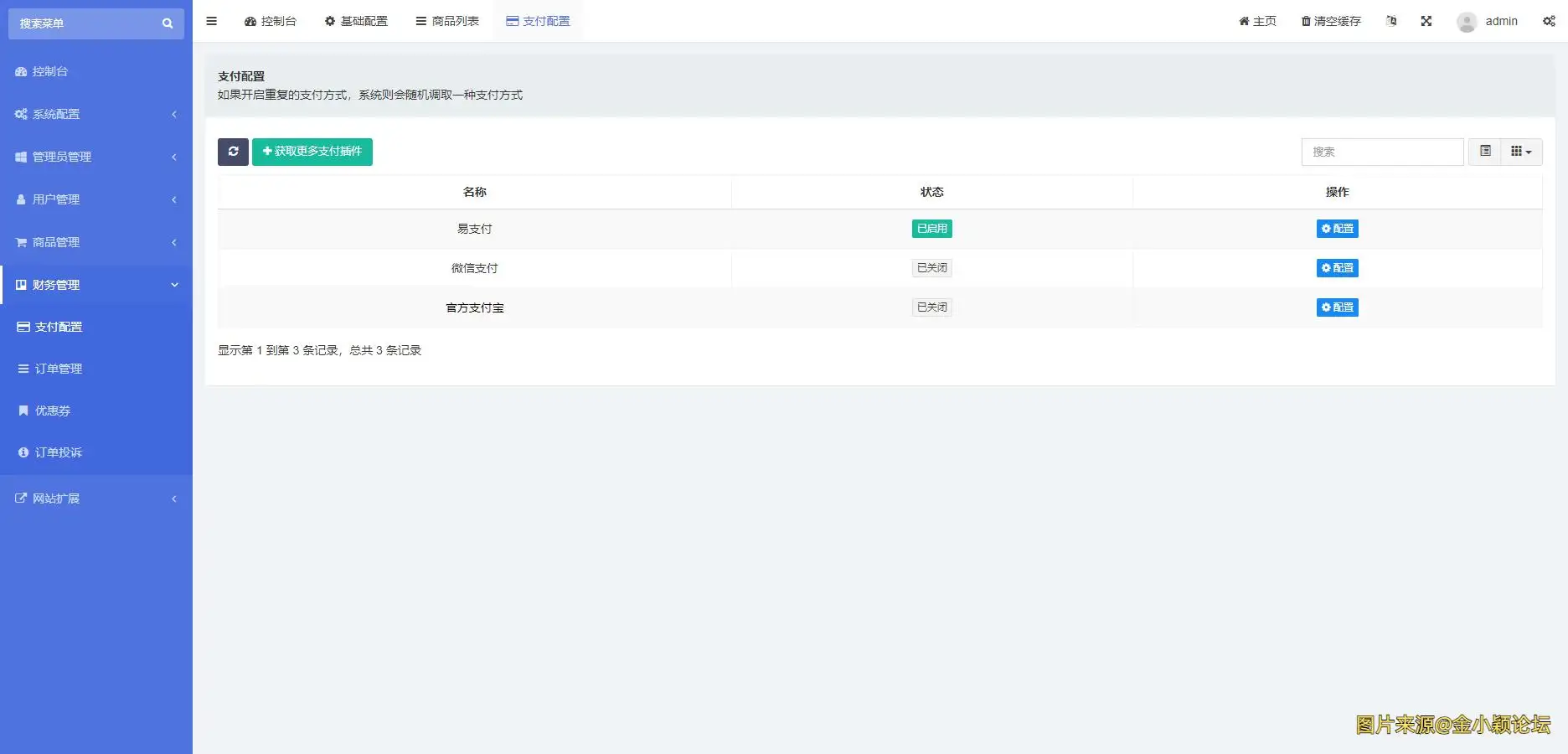
Task: Open the 订单投诉 order complaints sidebar icon
Action: pyautogui.click(x=22, y=452)
